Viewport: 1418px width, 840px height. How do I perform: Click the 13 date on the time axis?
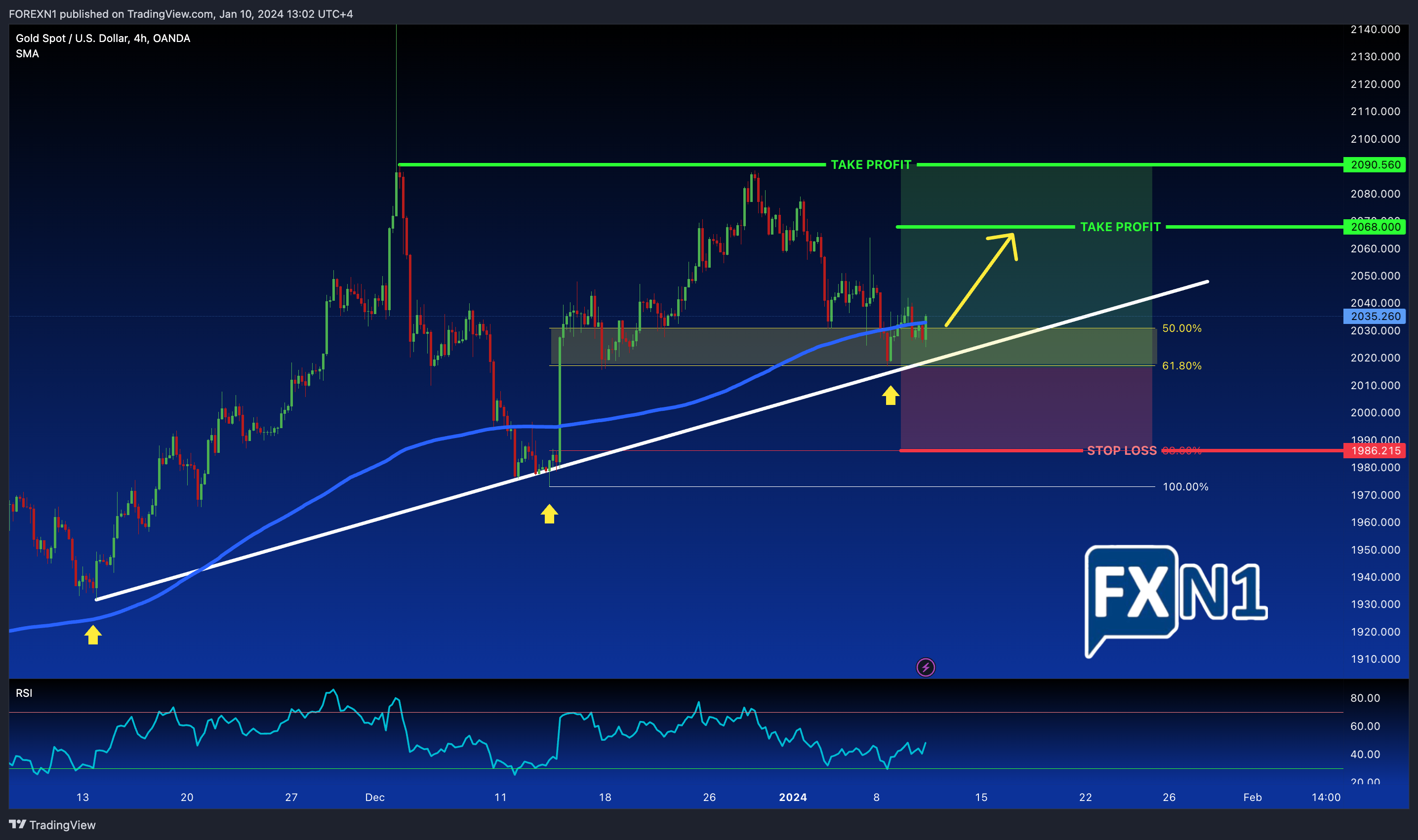82,797
